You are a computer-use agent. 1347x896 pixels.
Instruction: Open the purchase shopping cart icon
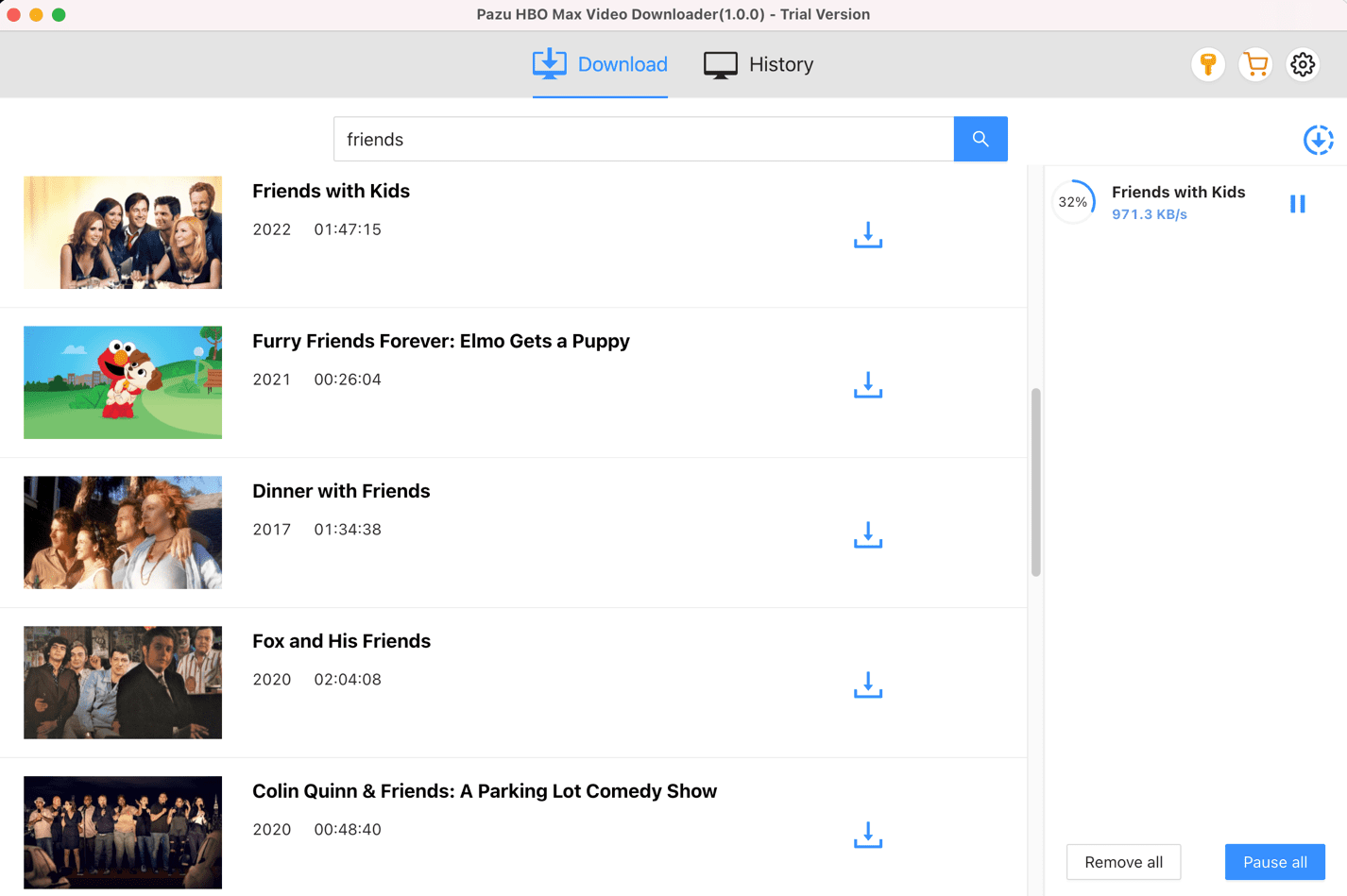pos(1255,64)
